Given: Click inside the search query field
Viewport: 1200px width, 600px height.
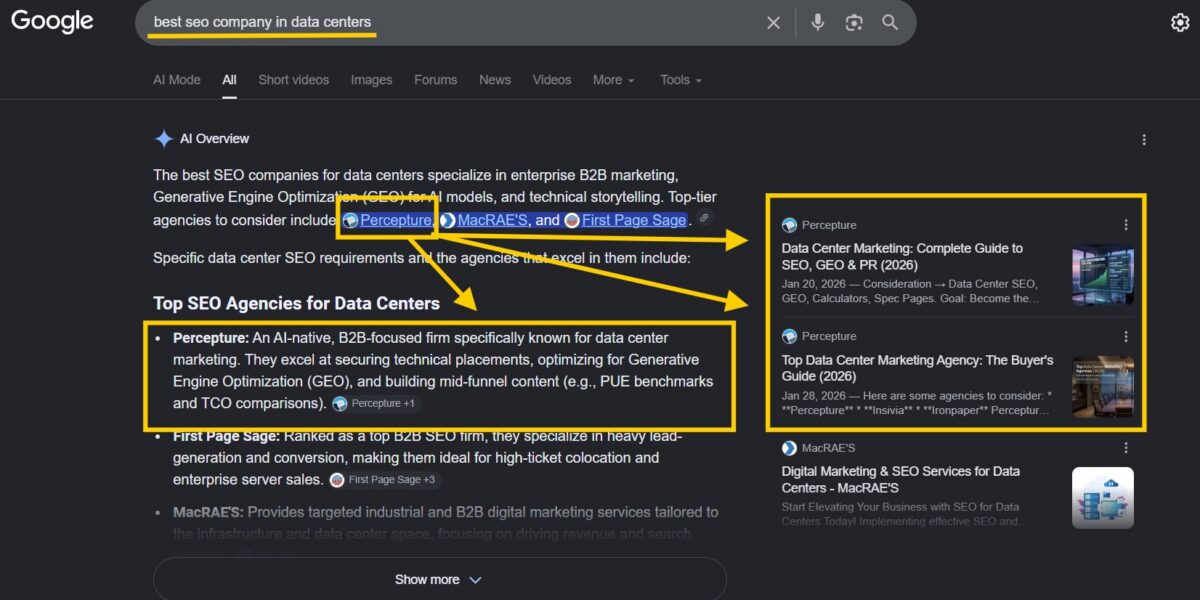Looking at the screenshot, I should click(x=450, y=22).
